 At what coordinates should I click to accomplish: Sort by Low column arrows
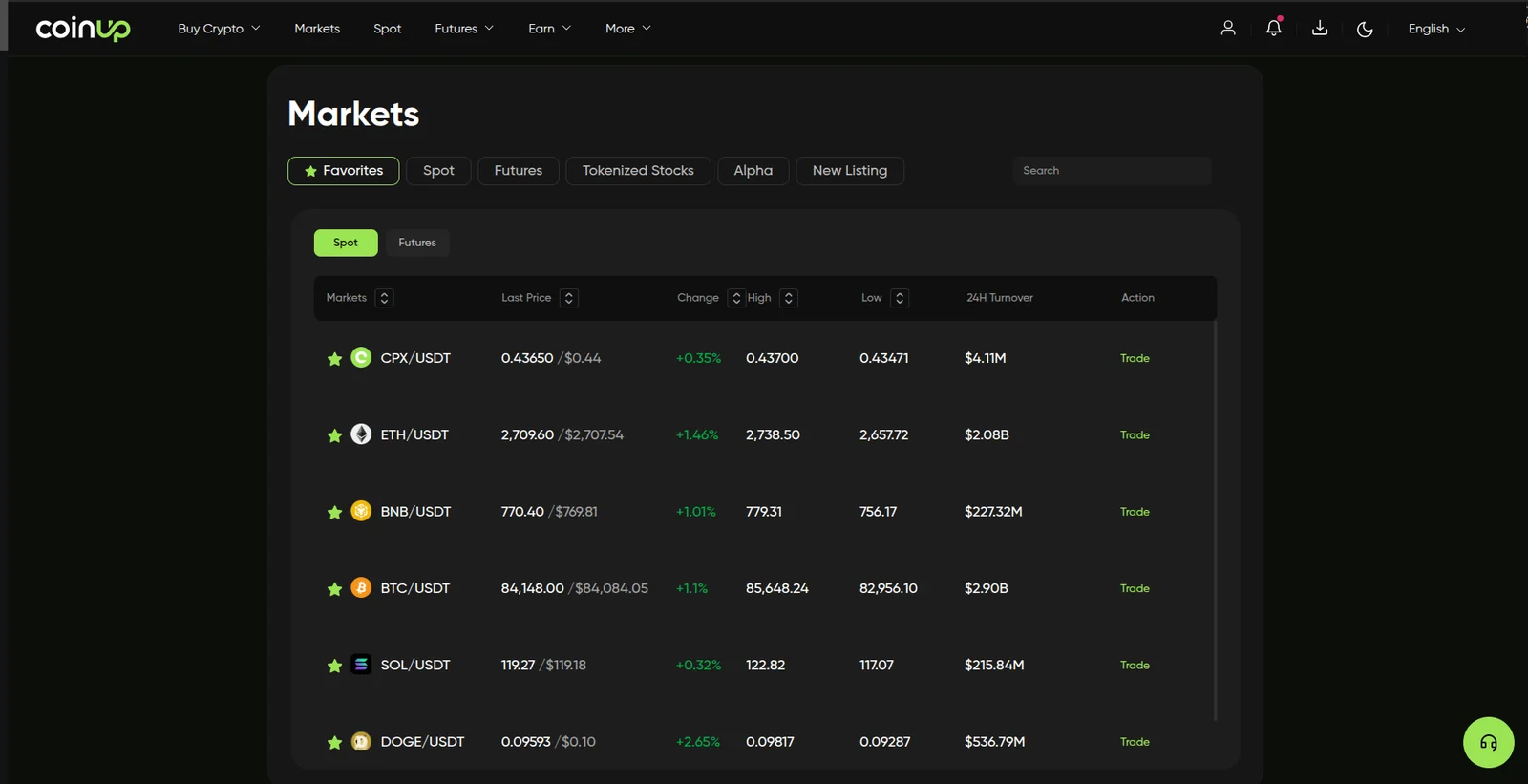click(899, 298)
